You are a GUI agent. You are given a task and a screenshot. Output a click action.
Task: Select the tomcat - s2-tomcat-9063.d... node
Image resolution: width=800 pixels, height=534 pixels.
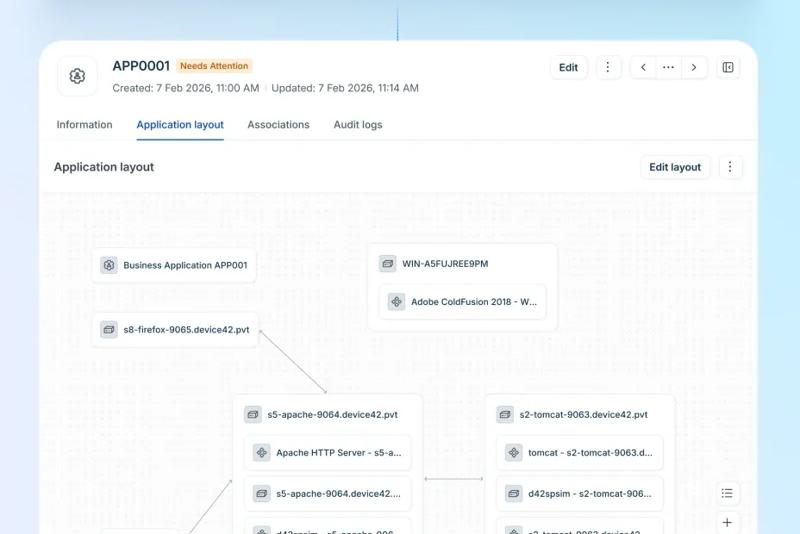(580, 452)
